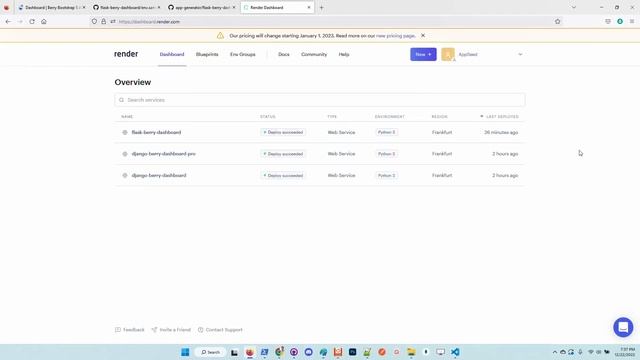640x360 pixels.
Task: Click the New + button
Action: pyautogui.click(x=423, y=54)
